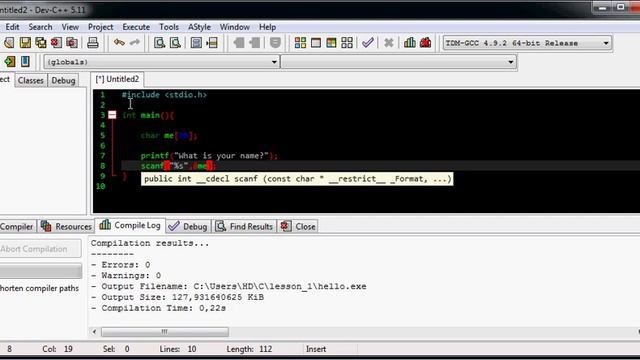The height and width of the screenshot is (360, 640).
Task: Click the Close All files icon
Action: click(x=72, y=42)
